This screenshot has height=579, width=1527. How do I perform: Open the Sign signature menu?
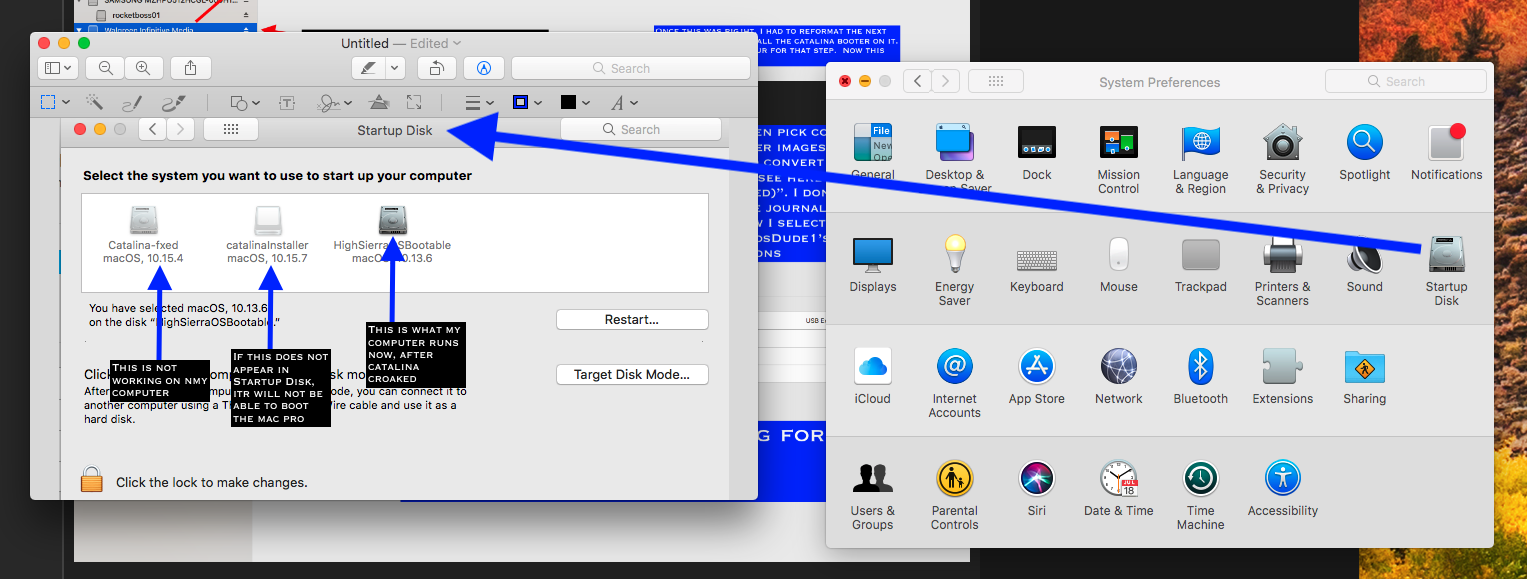(x=333, y=102)
